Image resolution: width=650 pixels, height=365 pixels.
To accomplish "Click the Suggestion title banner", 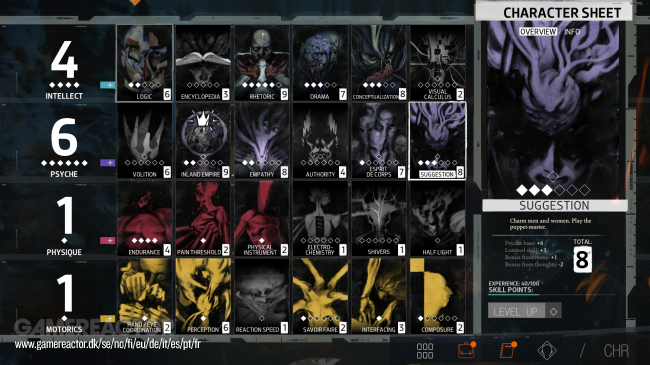I will point(555,205).
